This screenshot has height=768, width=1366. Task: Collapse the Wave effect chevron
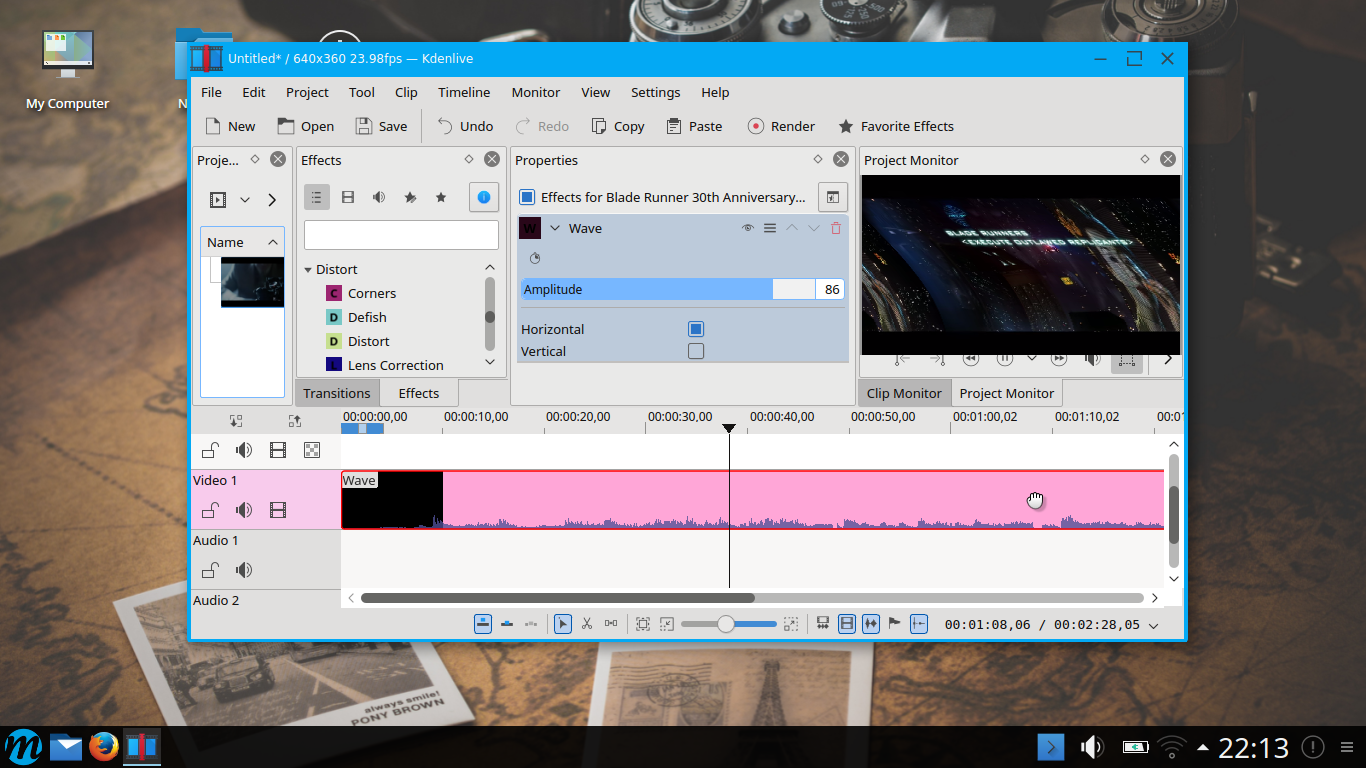[x=555, y=228]
